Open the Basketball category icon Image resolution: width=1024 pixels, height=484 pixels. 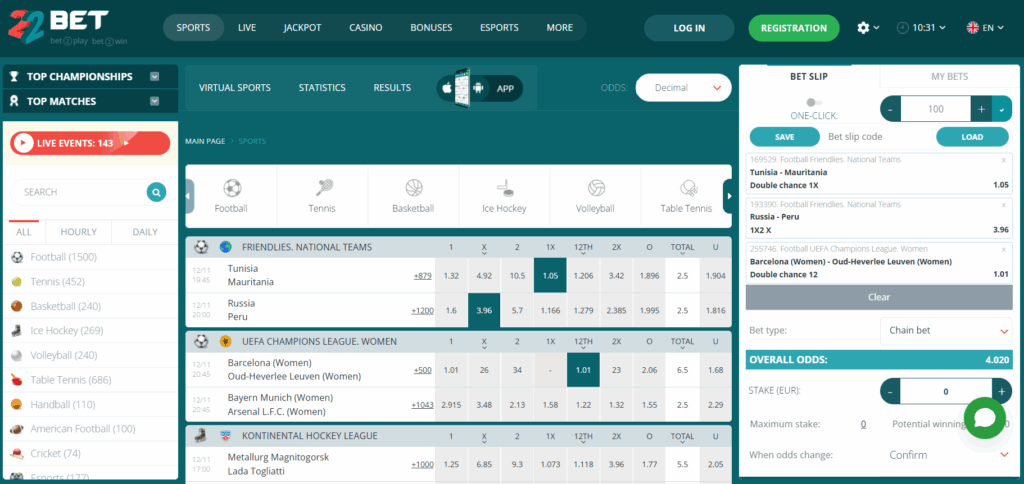pyautogui.click(x=413, y=188)
